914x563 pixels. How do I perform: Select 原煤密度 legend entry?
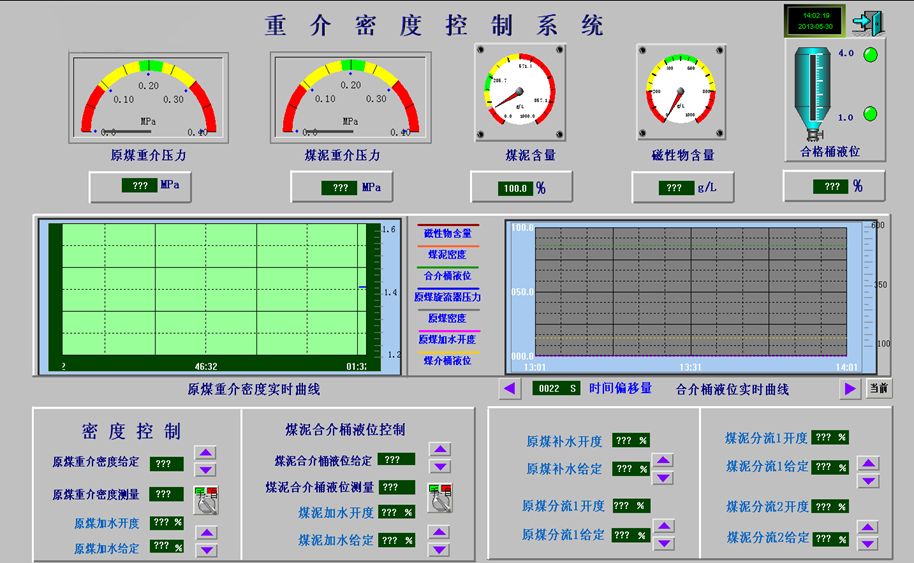pos(447,318)
